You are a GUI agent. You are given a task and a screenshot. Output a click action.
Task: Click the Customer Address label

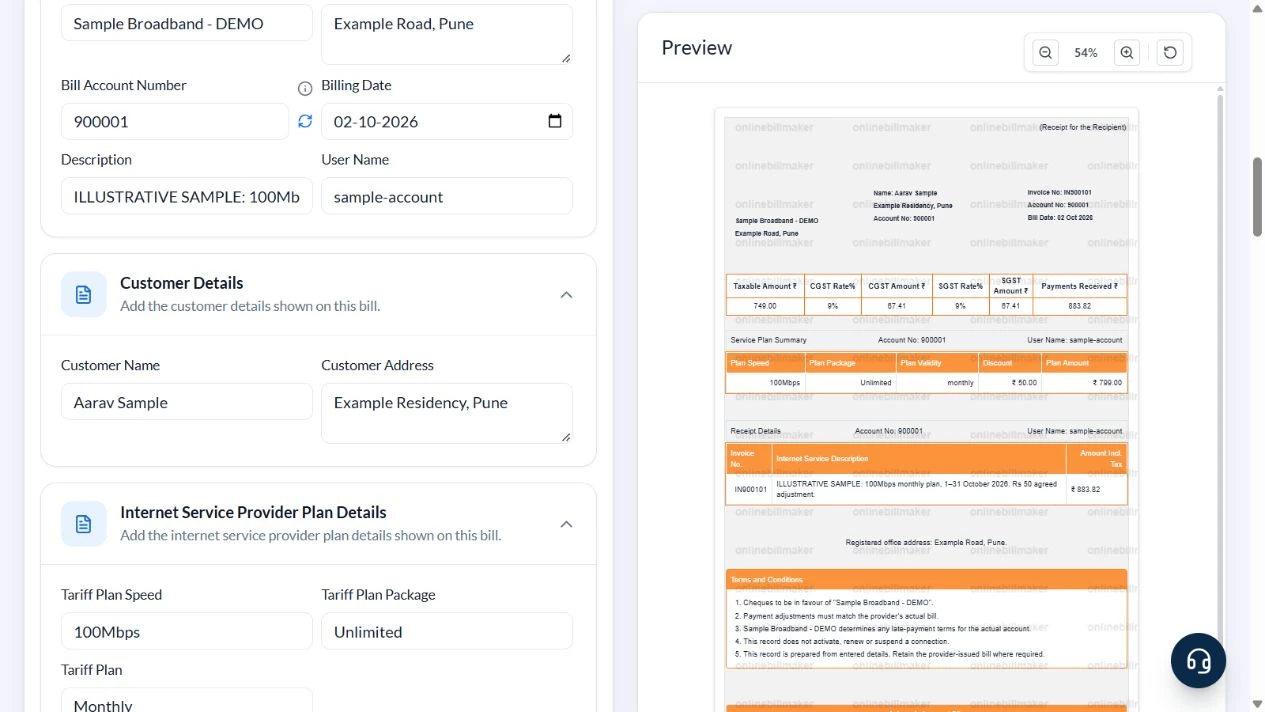click(377, 365)
